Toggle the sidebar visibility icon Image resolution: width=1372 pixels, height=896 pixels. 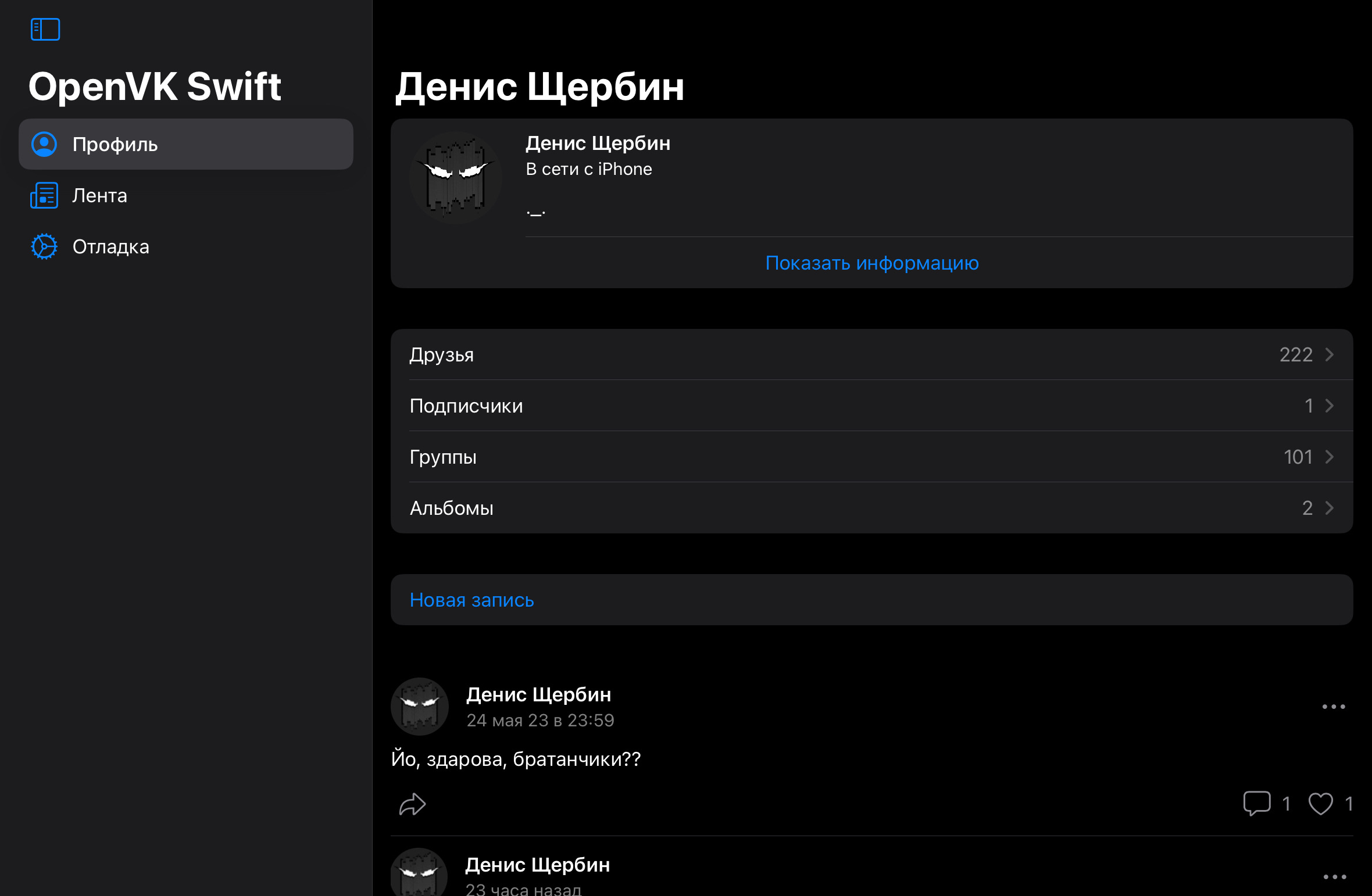(45, 29)
